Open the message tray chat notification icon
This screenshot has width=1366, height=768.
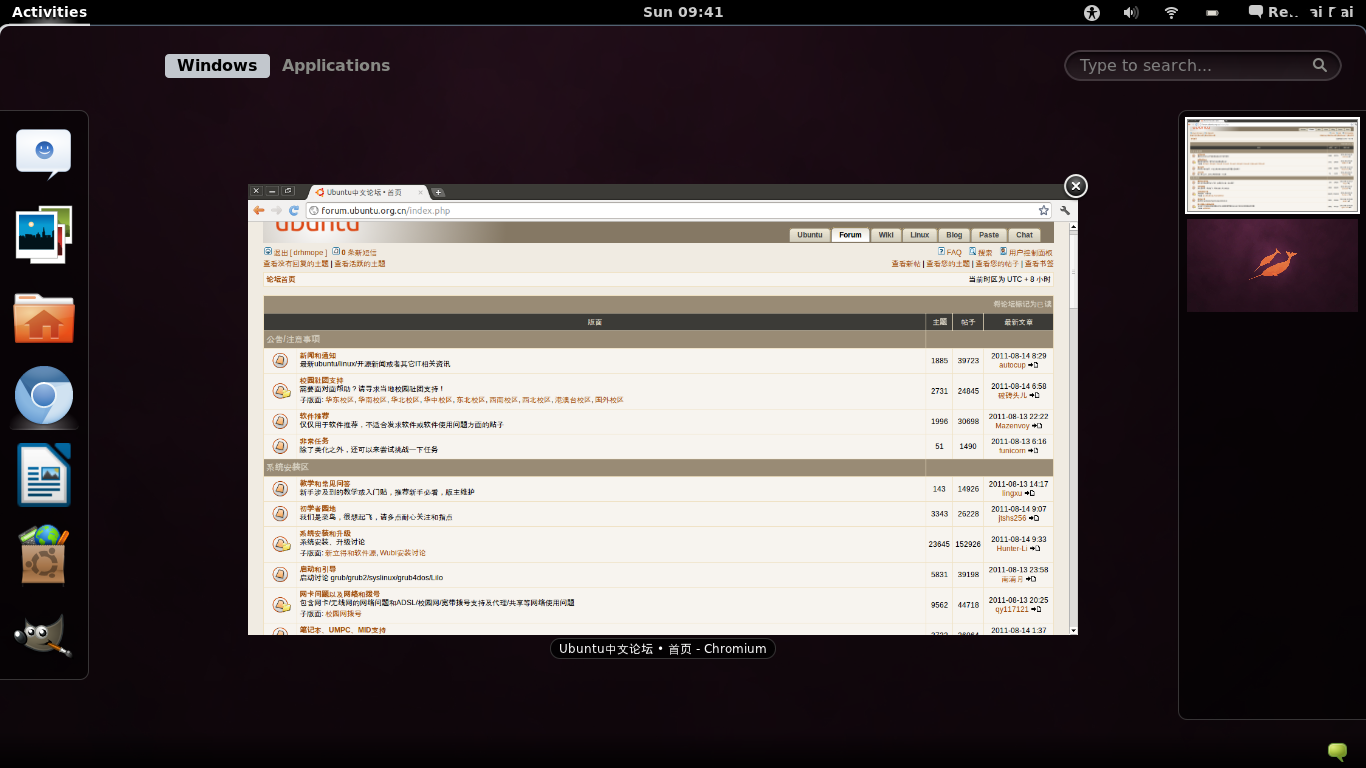(x=1337, y=751)
